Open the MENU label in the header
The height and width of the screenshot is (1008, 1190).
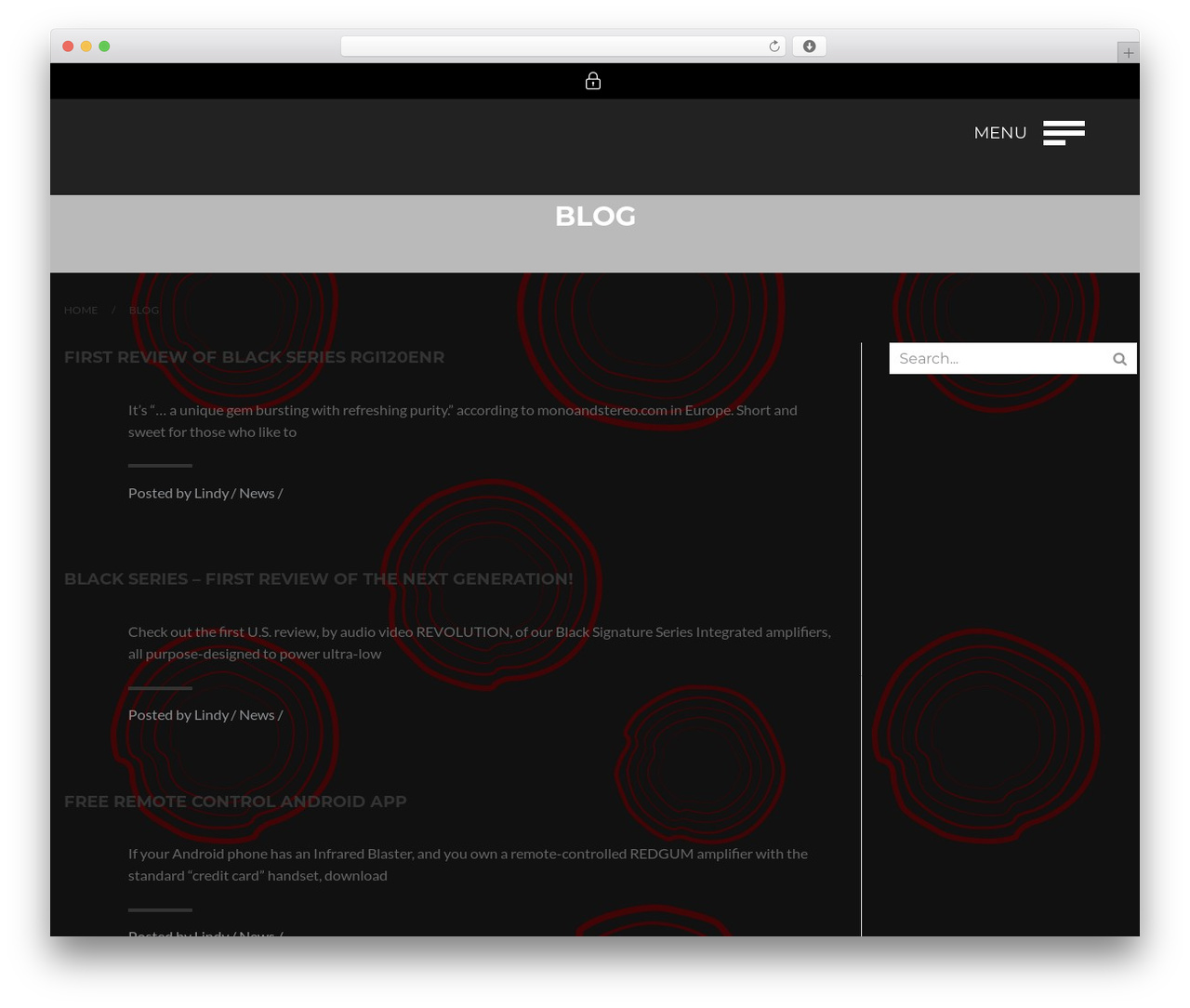click(1000, 133)
